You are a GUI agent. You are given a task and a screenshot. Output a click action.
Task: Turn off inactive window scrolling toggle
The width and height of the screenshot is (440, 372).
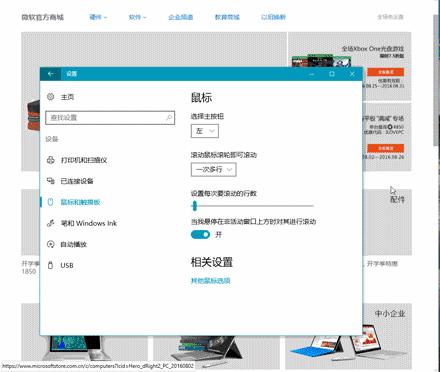point(200,235)
